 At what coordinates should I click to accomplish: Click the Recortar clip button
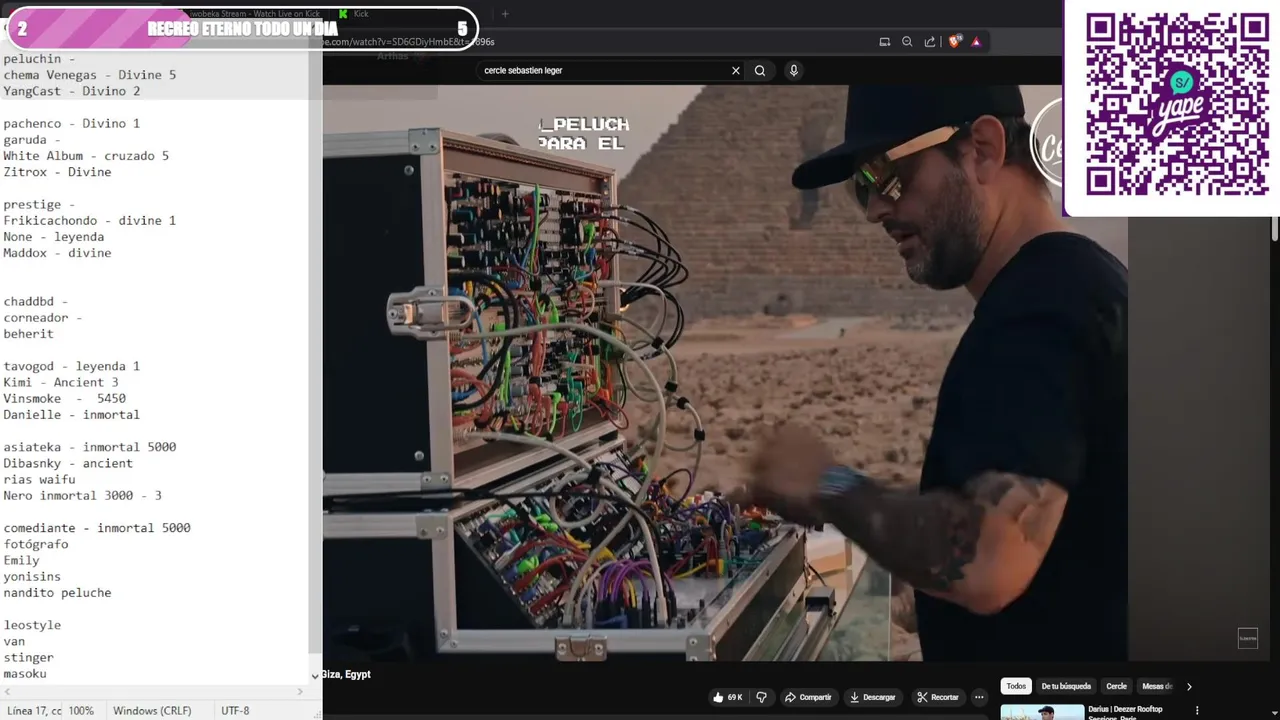point(938,697)
